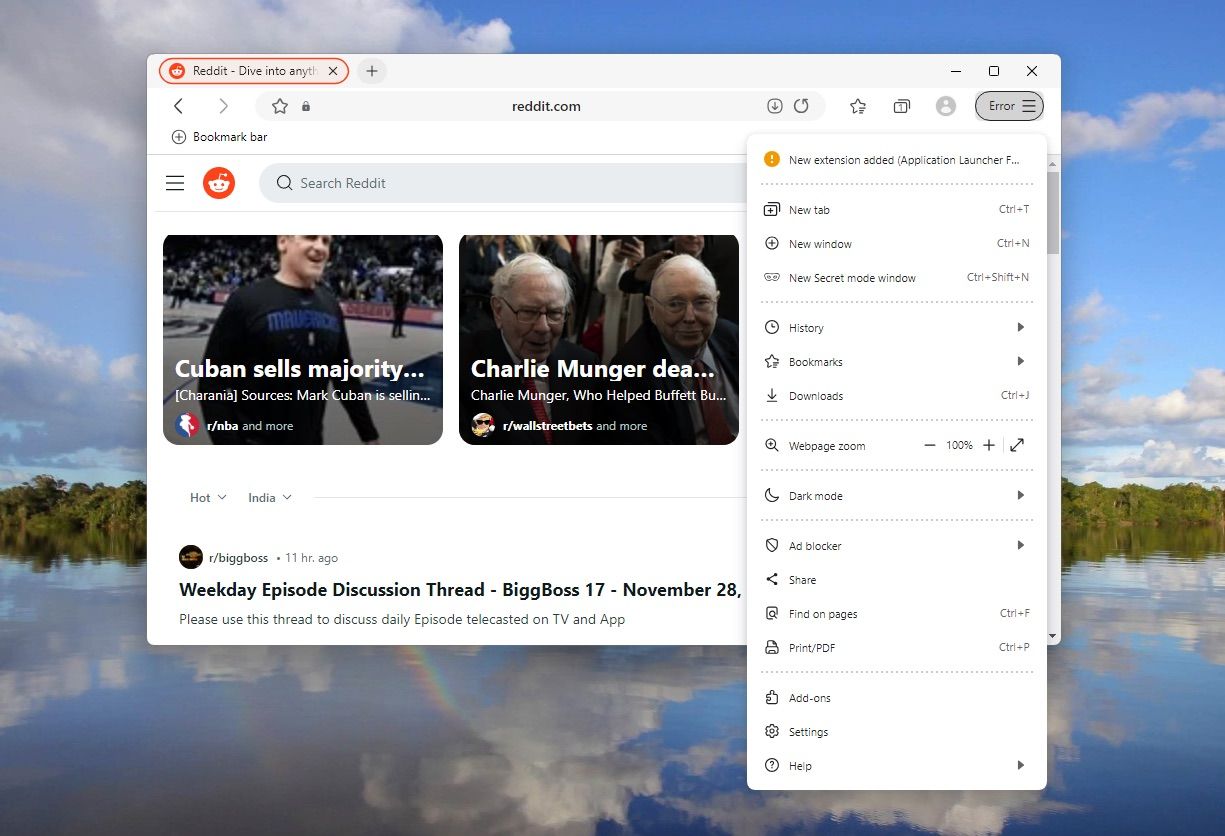
Task: Open the India region dropdown
Action: 268,497
